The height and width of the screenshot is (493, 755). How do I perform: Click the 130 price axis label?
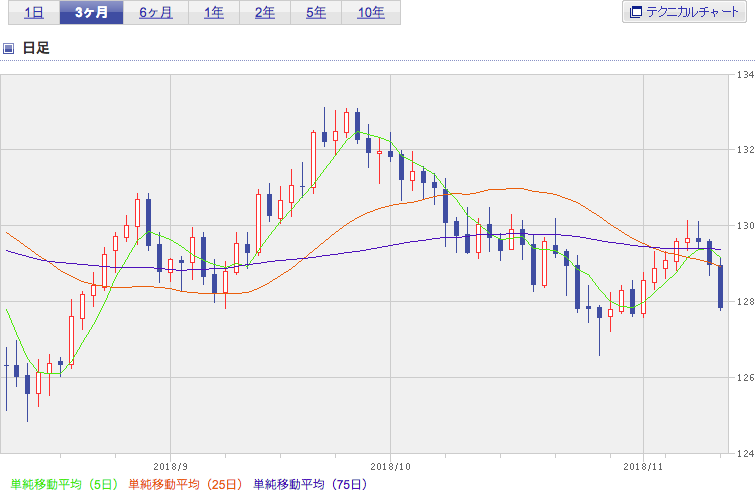coord(745,226)
